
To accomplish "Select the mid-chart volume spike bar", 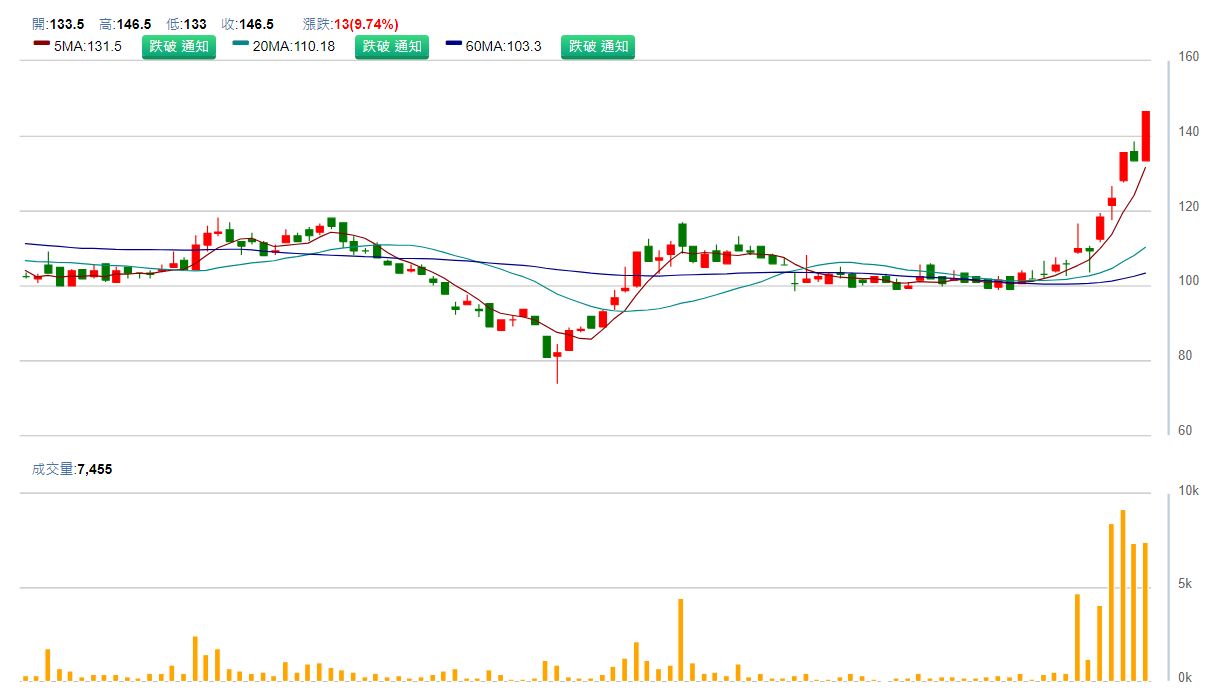I will (x=680, y=640).
